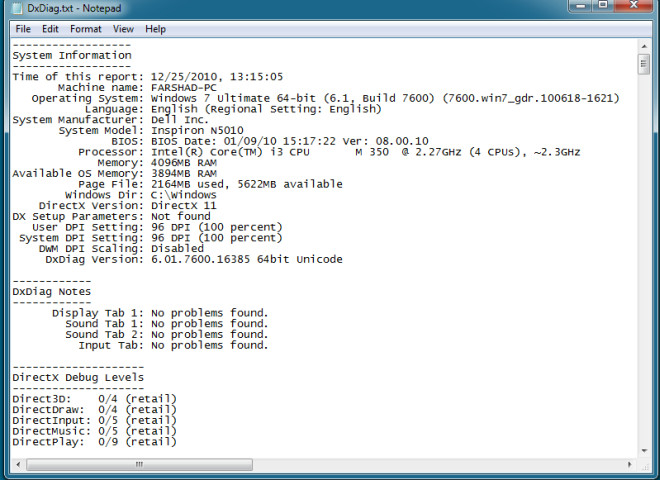Screen dimensions: 660x480
Task: Open the Edit menu
Action: point(50,29)
